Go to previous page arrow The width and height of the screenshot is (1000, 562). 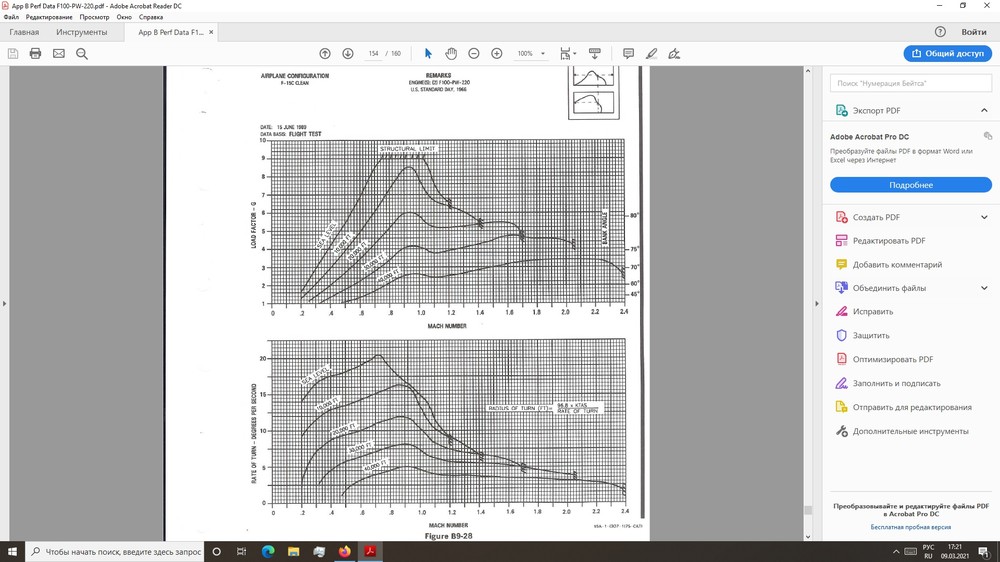[x=325, y=54]
